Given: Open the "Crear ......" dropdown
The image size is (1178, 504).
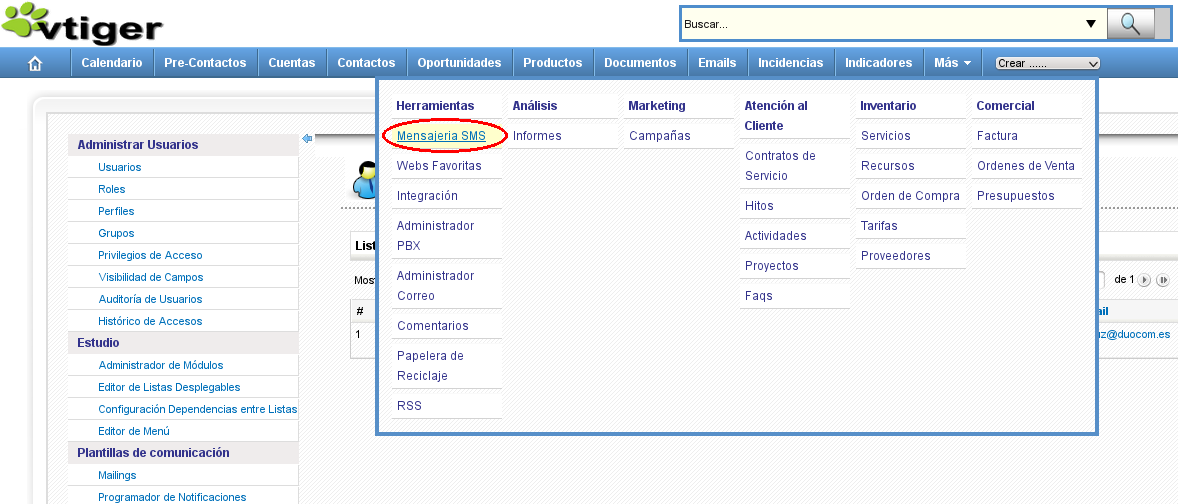Looking at the screenshot, I should pos(1047,63).
